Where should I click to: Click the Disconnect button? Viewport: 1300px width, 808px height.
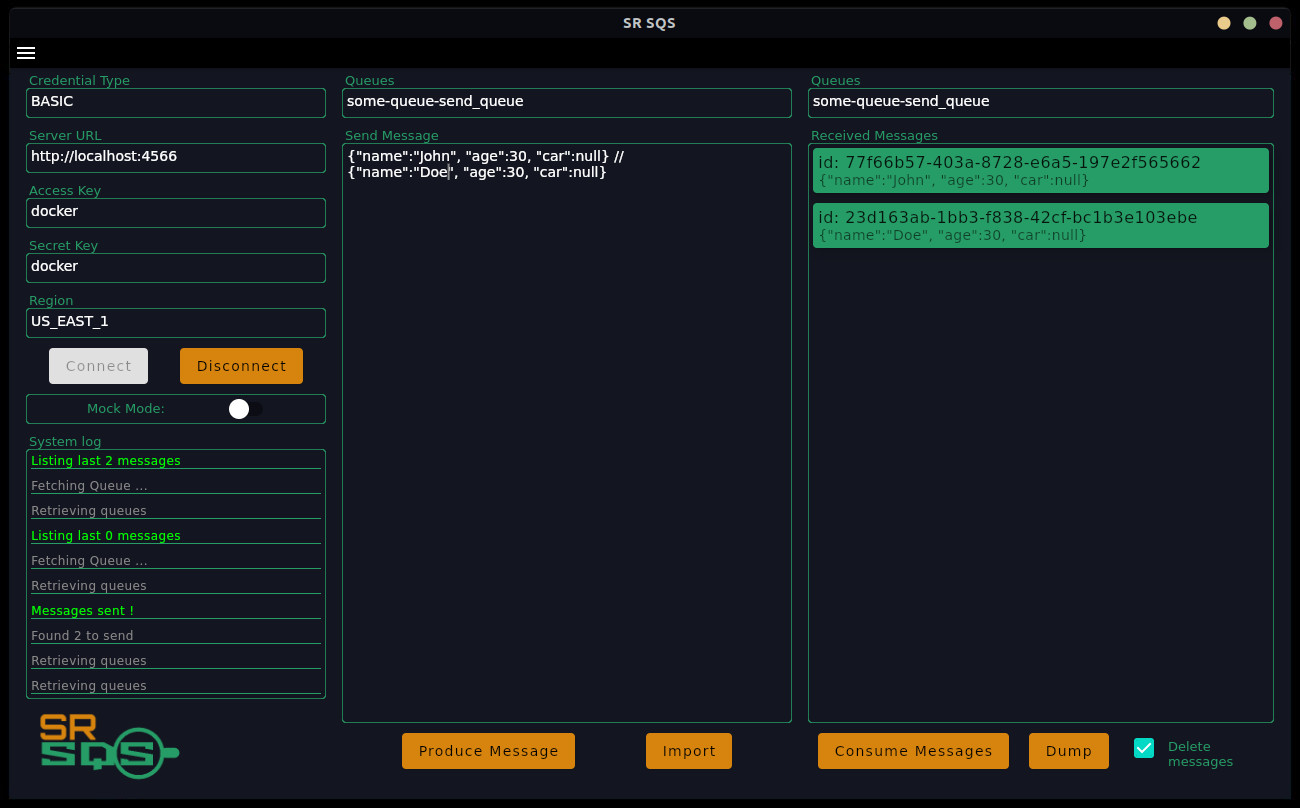click(x=241, y=366)
